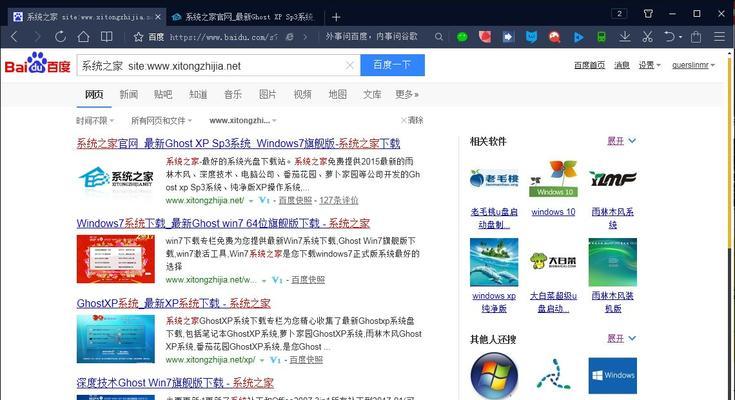Open the windows xp 纯净版 island thumbnail
Viewport: 735px width, 400px height.
click(x=494, y=262)
